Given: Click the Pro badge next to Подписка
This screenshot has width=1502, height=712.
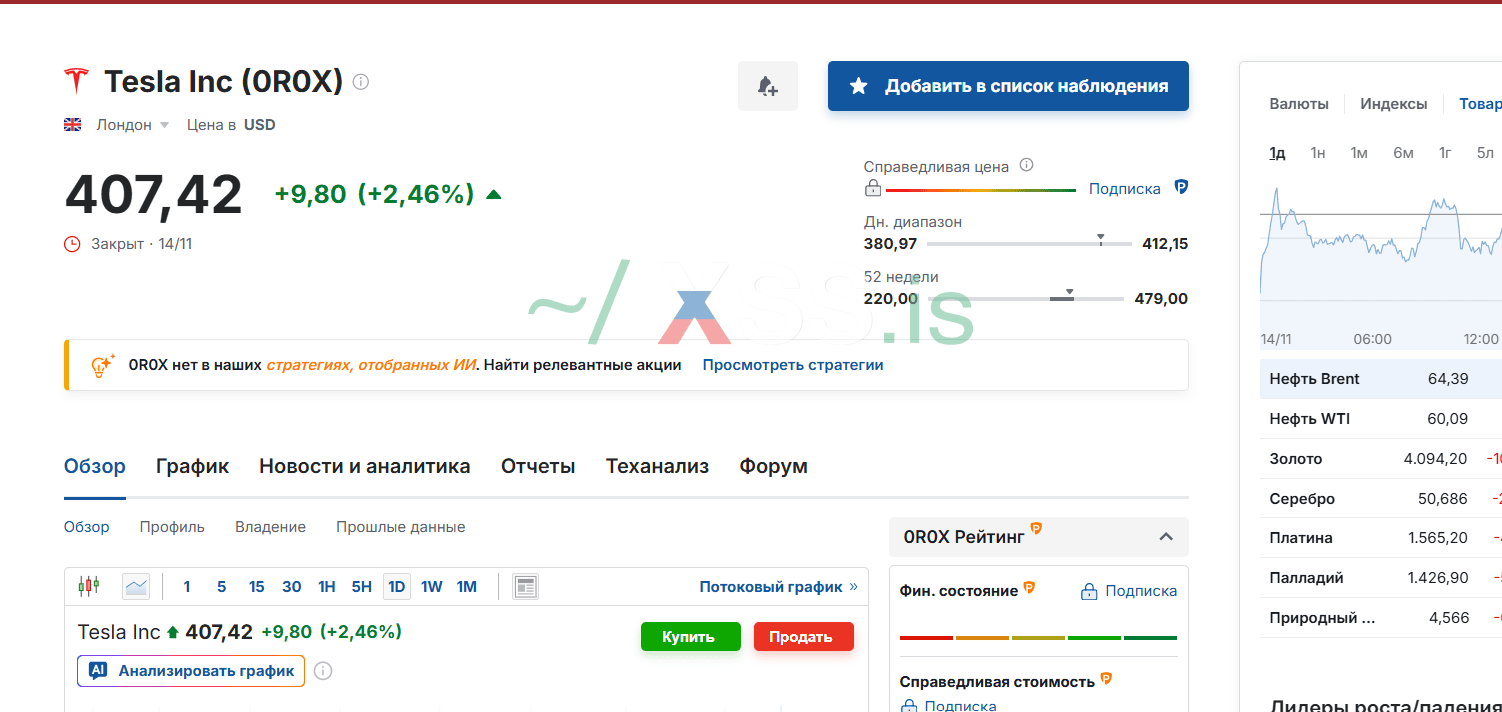Looking at the screenshot, I should [1181, 188].
